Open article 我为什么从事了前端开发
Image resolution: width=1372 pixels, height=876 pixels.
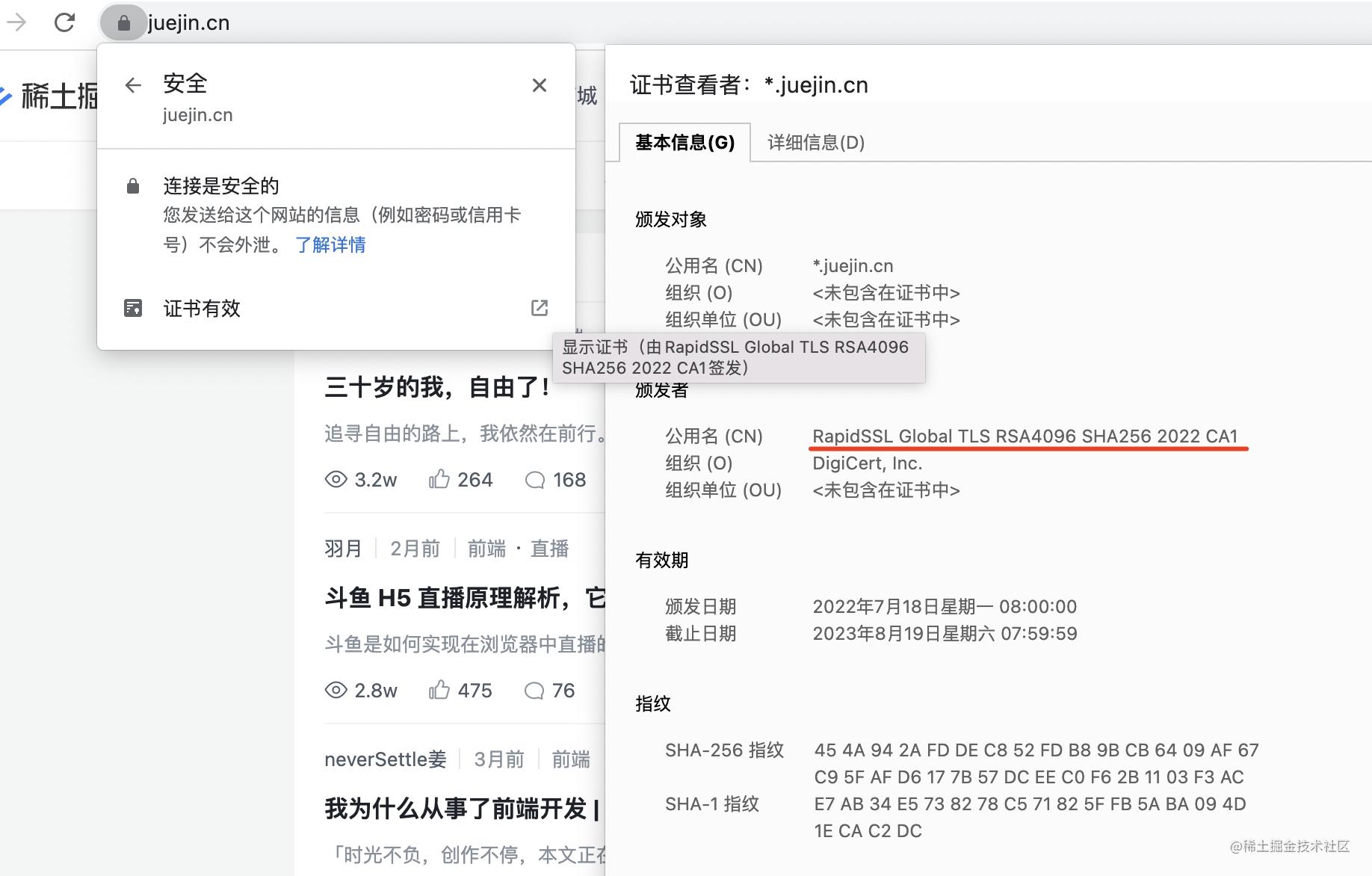pos(462,809)
